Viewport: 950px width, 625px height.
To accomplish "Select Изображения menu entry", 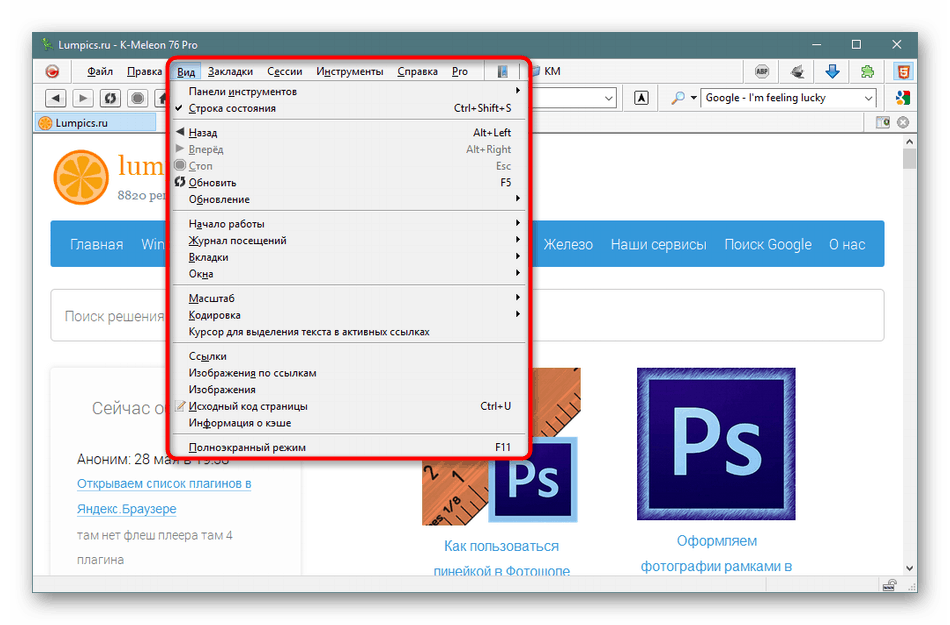I will pyautogui.click(x=348, y=389).
